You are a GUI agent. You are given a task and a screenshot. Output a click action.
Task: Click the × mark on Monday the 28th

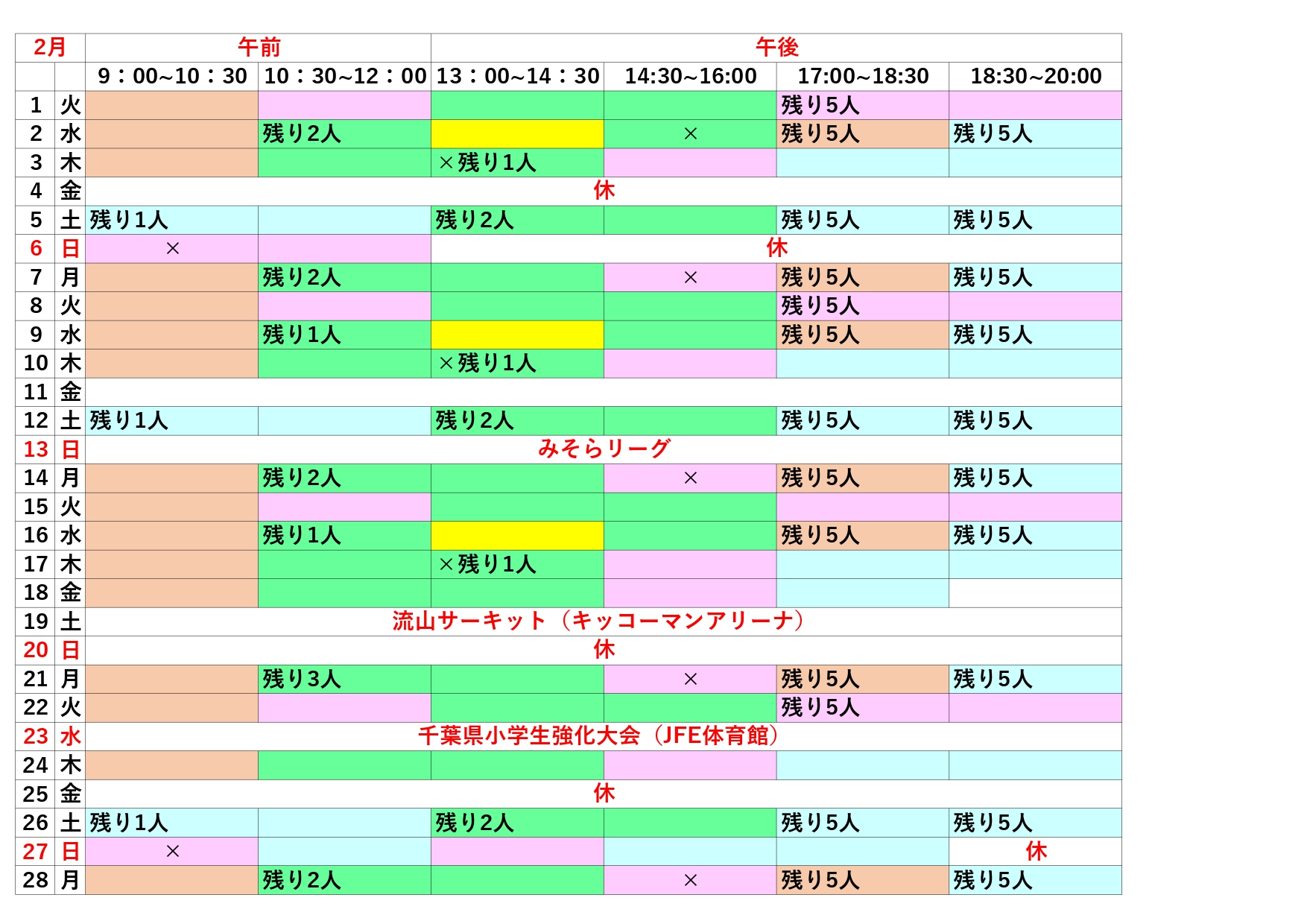click(x=690, y=881)
